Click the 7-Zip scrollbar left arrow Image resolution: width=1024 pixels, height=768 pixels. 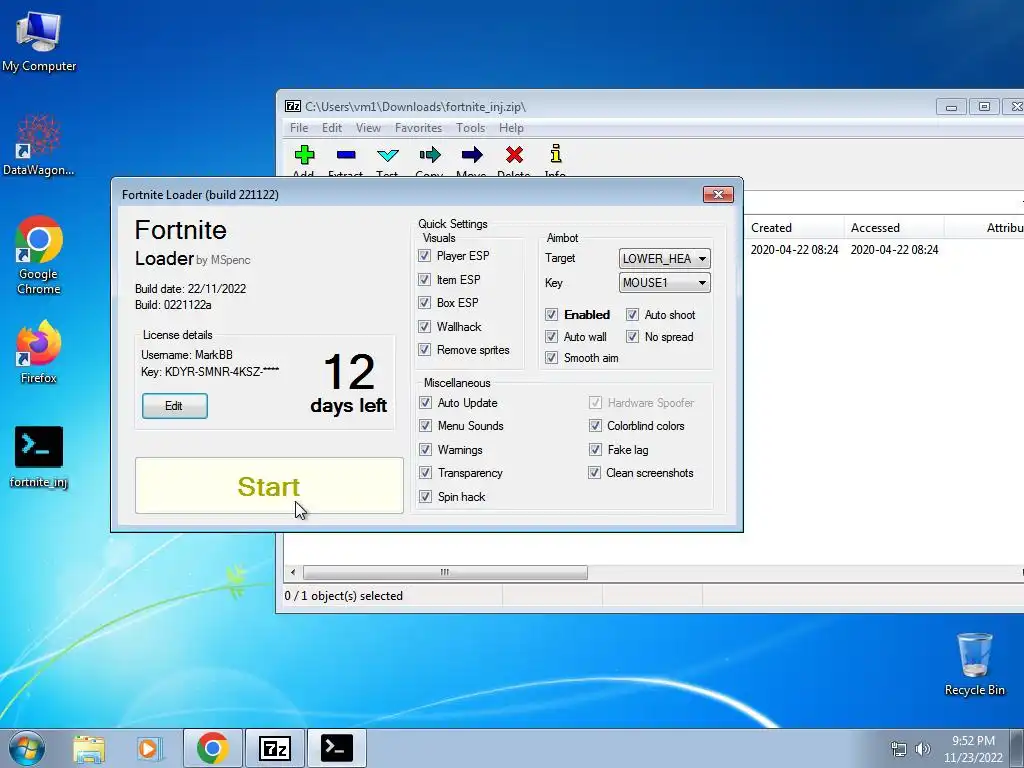tap(293, 572)
